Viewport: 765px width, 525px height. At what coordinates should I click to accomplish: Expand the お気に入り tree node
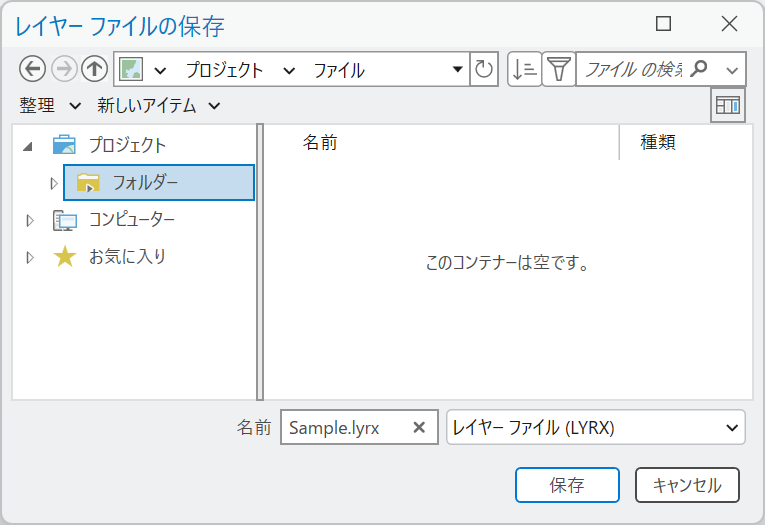29,257
